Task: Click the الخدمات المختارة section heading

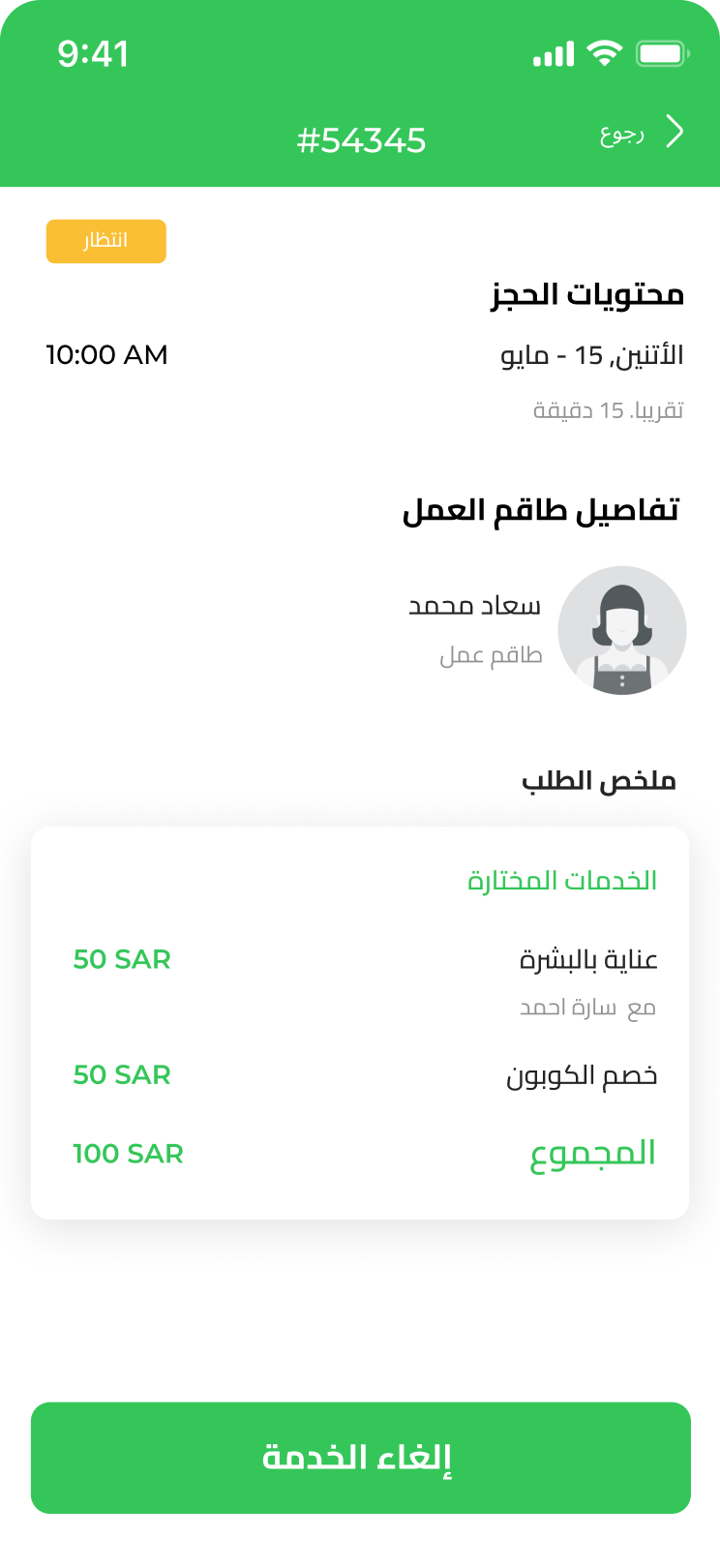Action: click(x=562, y=881)
